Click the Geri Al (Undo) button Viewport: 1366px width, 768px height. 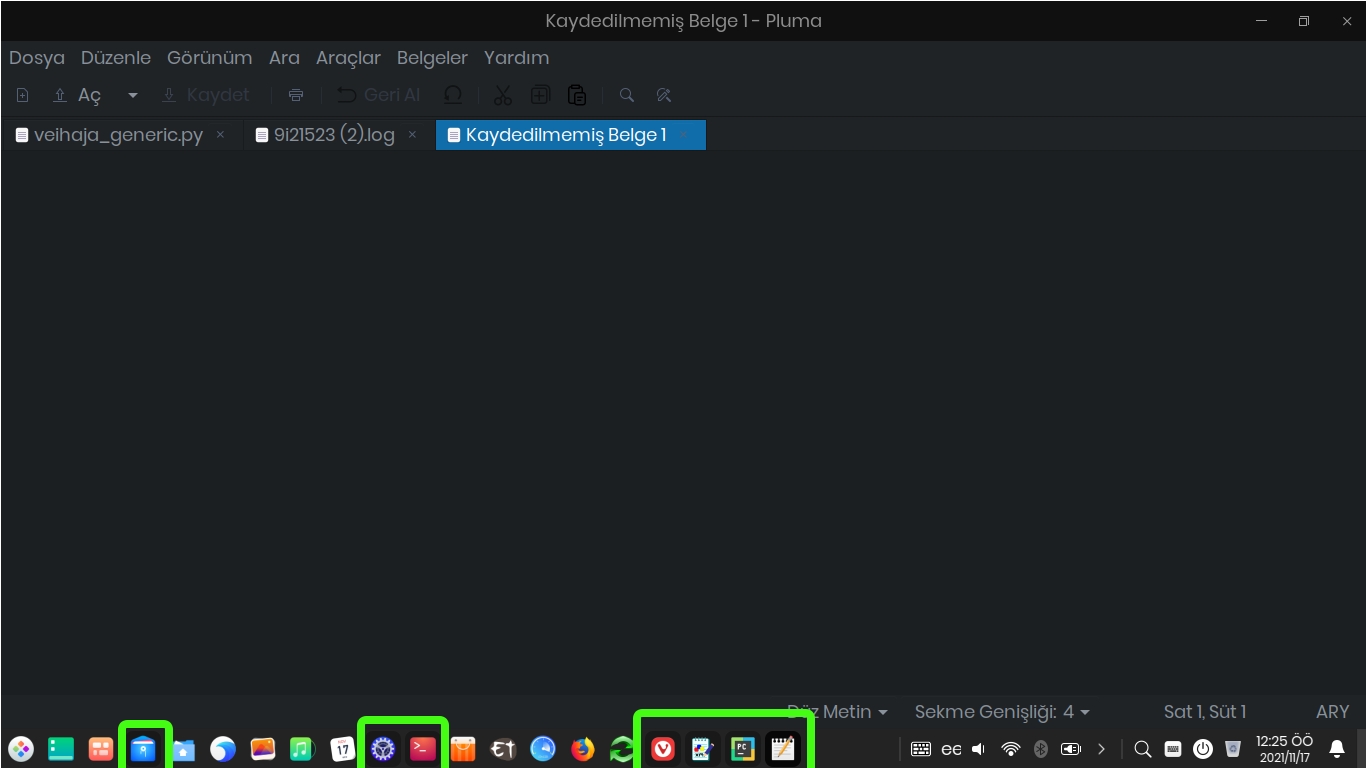tap(379, 95)
